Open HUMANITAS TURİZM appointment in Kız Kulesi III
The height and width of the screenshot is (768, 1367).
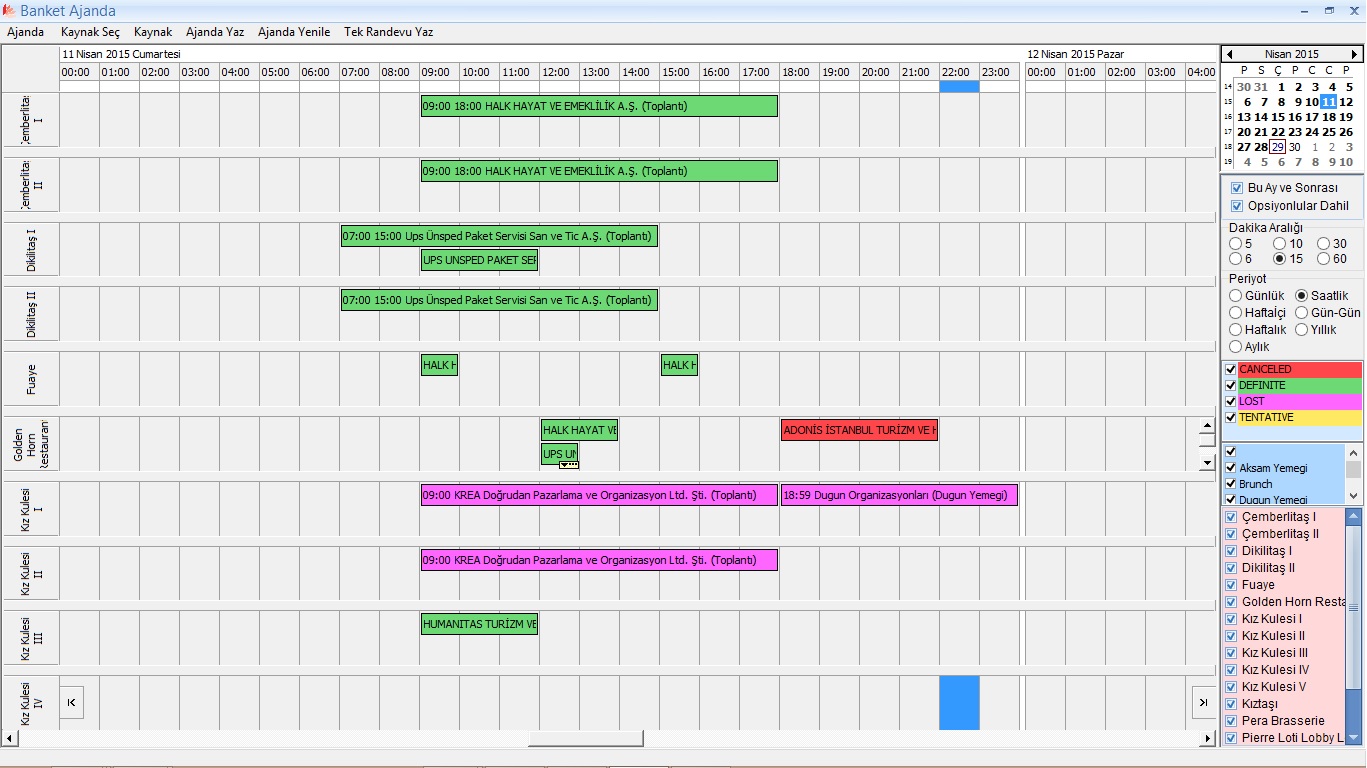coord(479,624)
